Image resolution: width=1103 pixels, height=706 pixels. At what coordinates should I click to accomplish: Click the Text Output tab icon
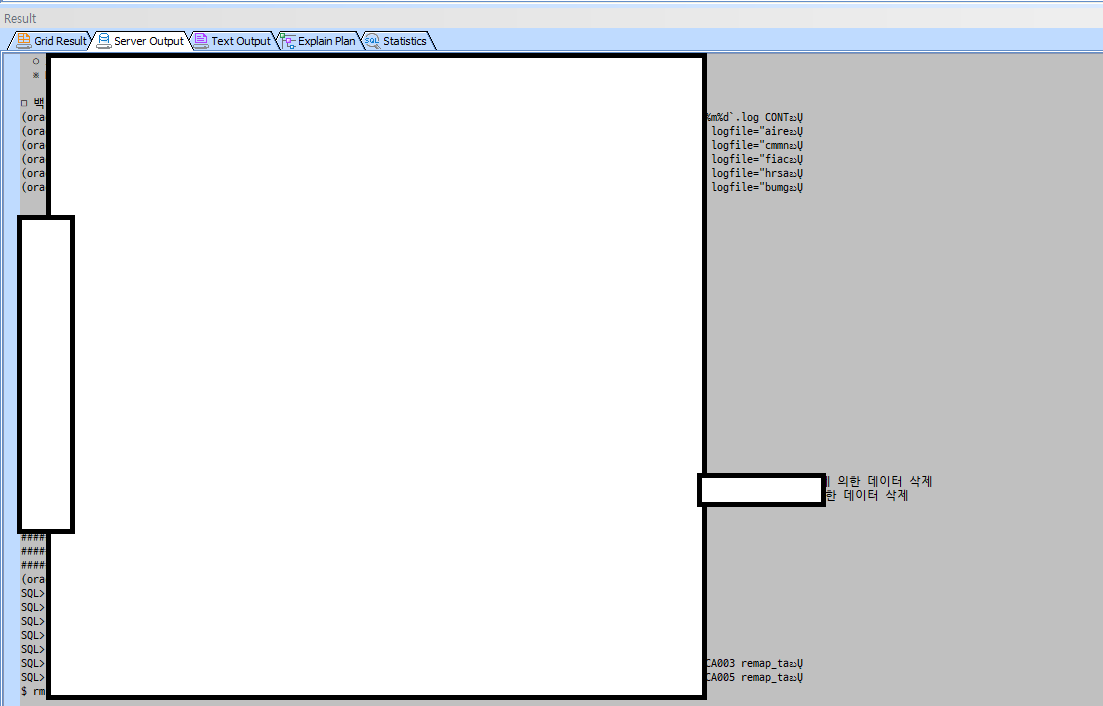tap(201, 41)
